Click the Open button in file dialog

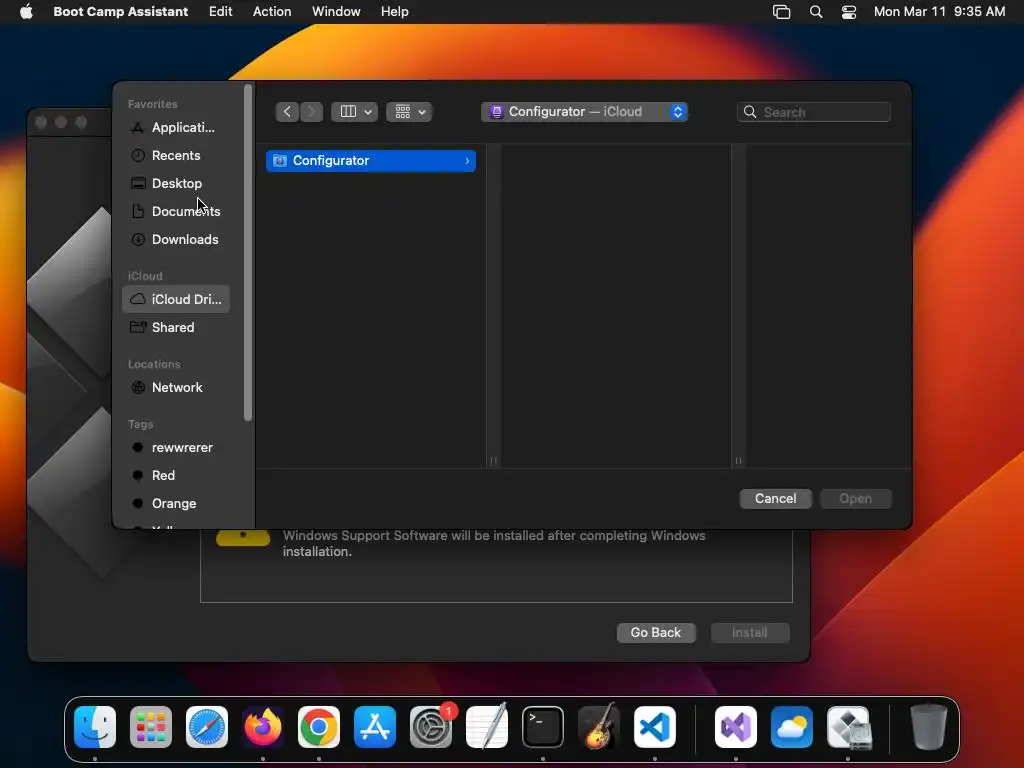pyautogui.click(x=856, y=498)
